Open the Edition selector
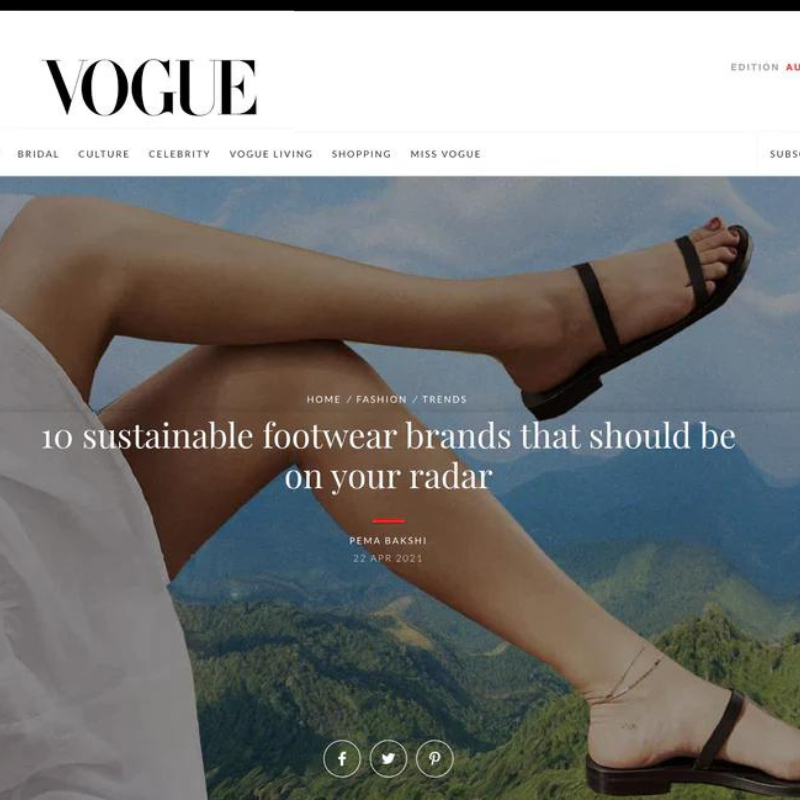 coord(755,67)
